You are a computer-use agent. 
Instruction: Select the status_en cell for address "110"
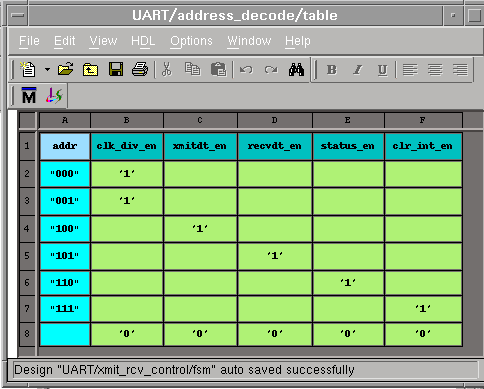tap(348, 283)
